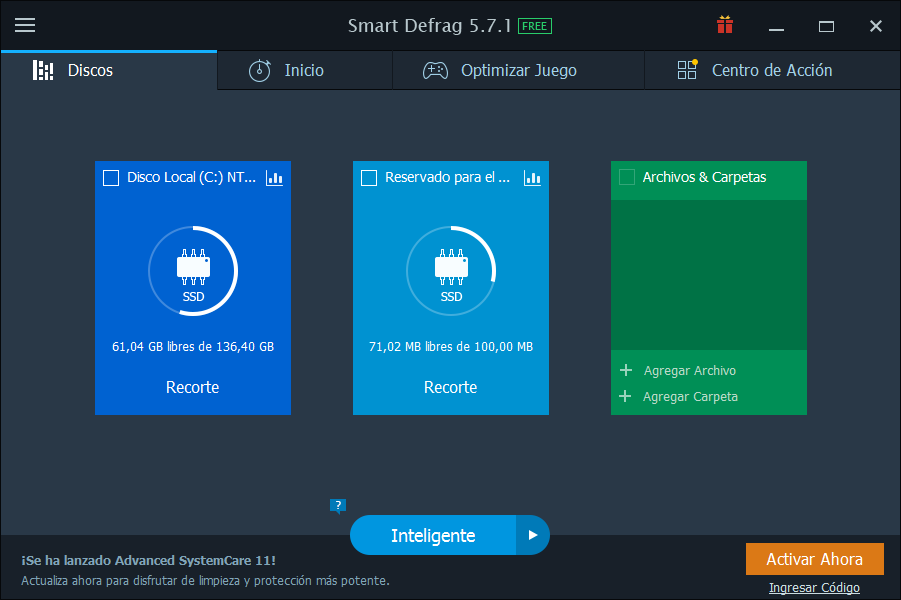Click the Disco Local (C:) NT... title
This screenshot has width=901, height=600.
pos(191,177)
